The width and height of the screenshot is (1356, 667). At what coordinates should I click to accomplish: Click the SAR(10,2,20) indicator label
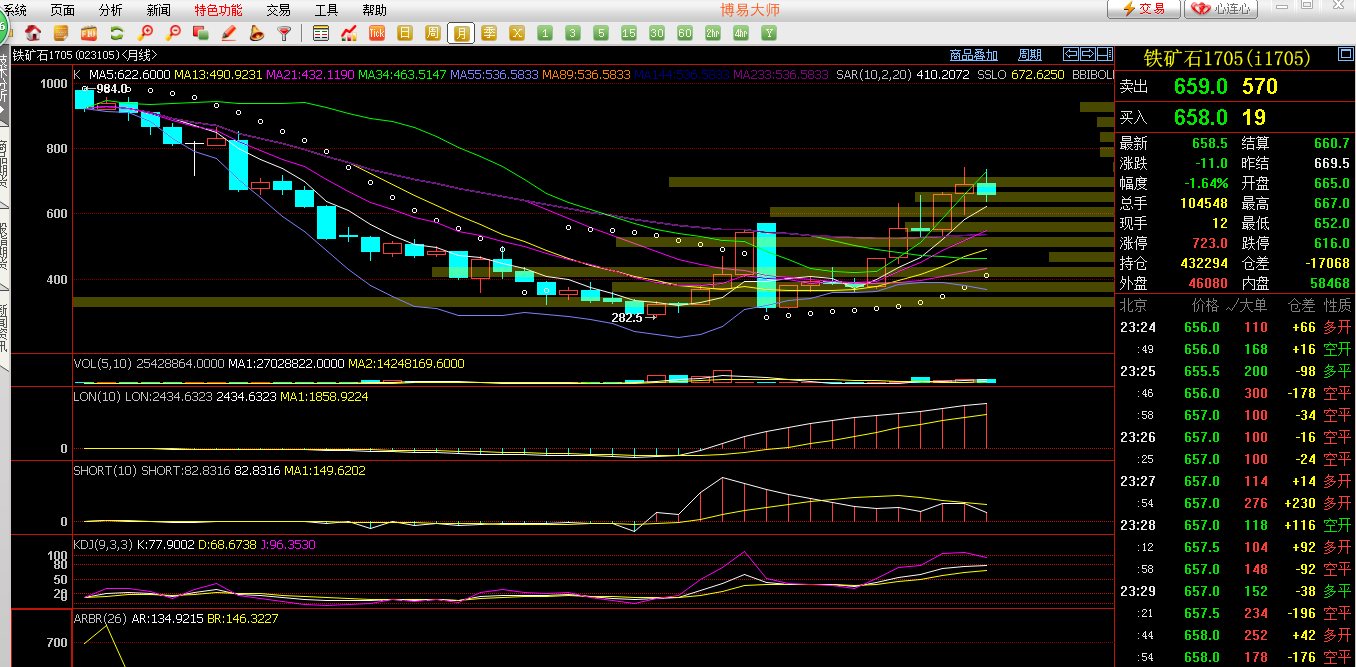pos(874,74)
